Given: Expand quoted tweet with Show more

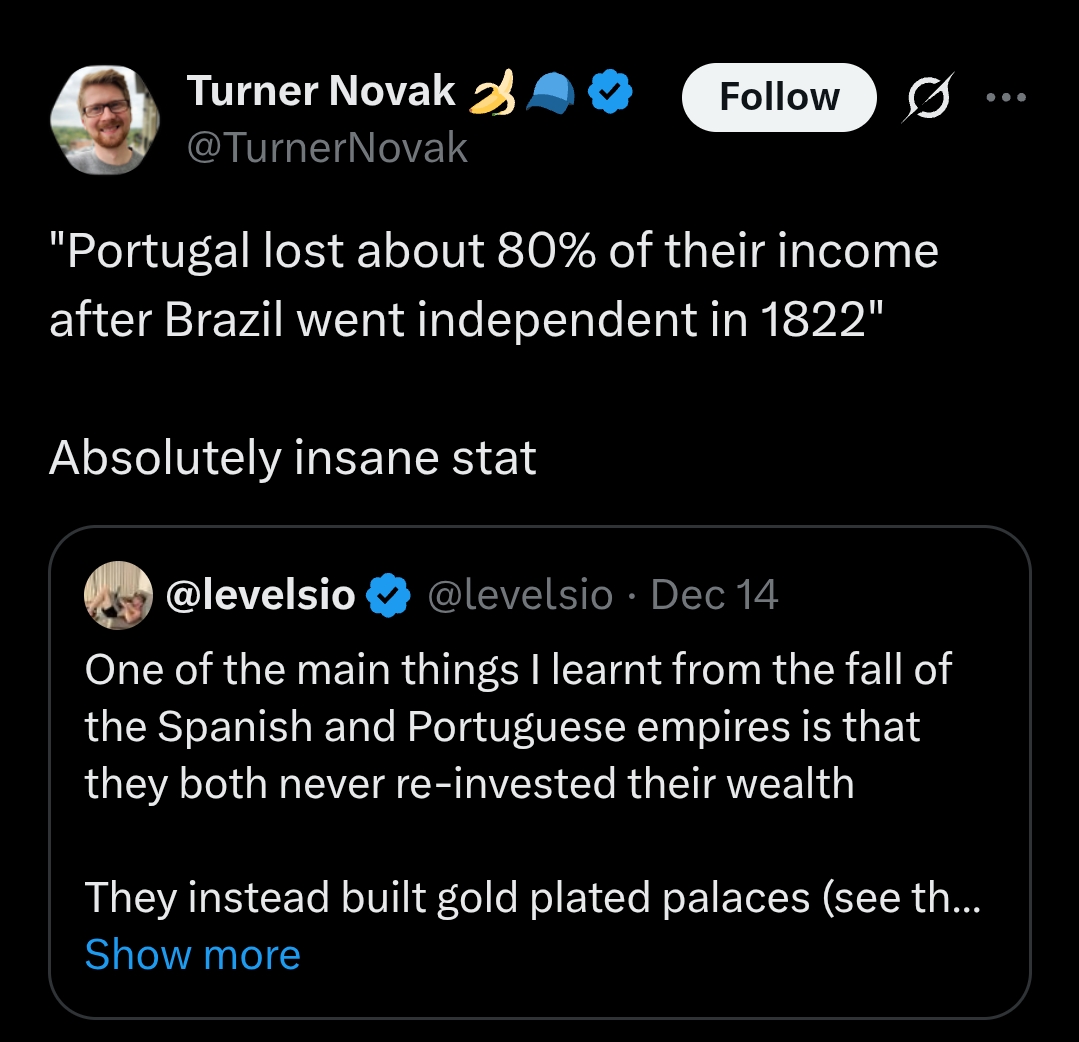Looking at the screenshot, I should [x=193, y=955].
